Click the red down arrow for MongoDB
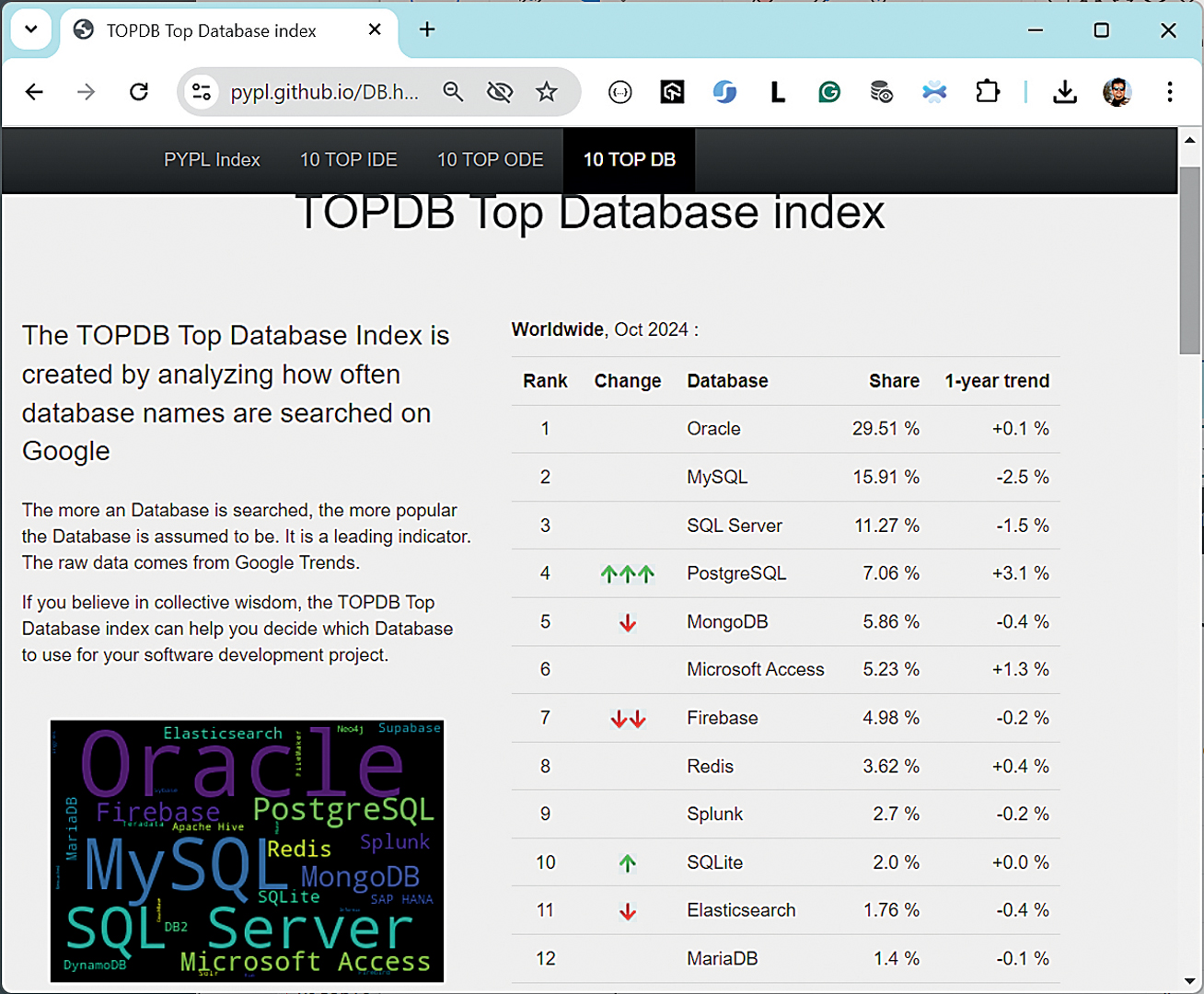This screenshot has height=994, width=1204. 628,623
